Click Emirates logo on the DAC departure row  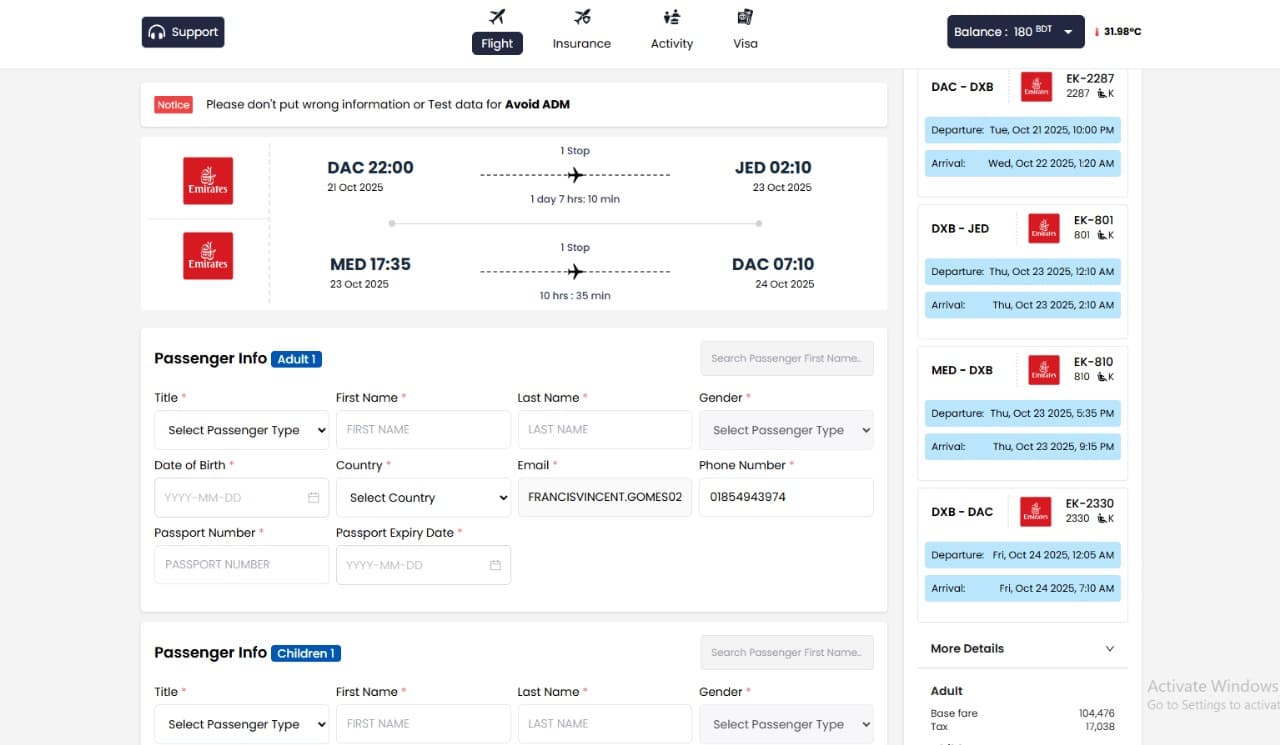(x=207, y=180)
